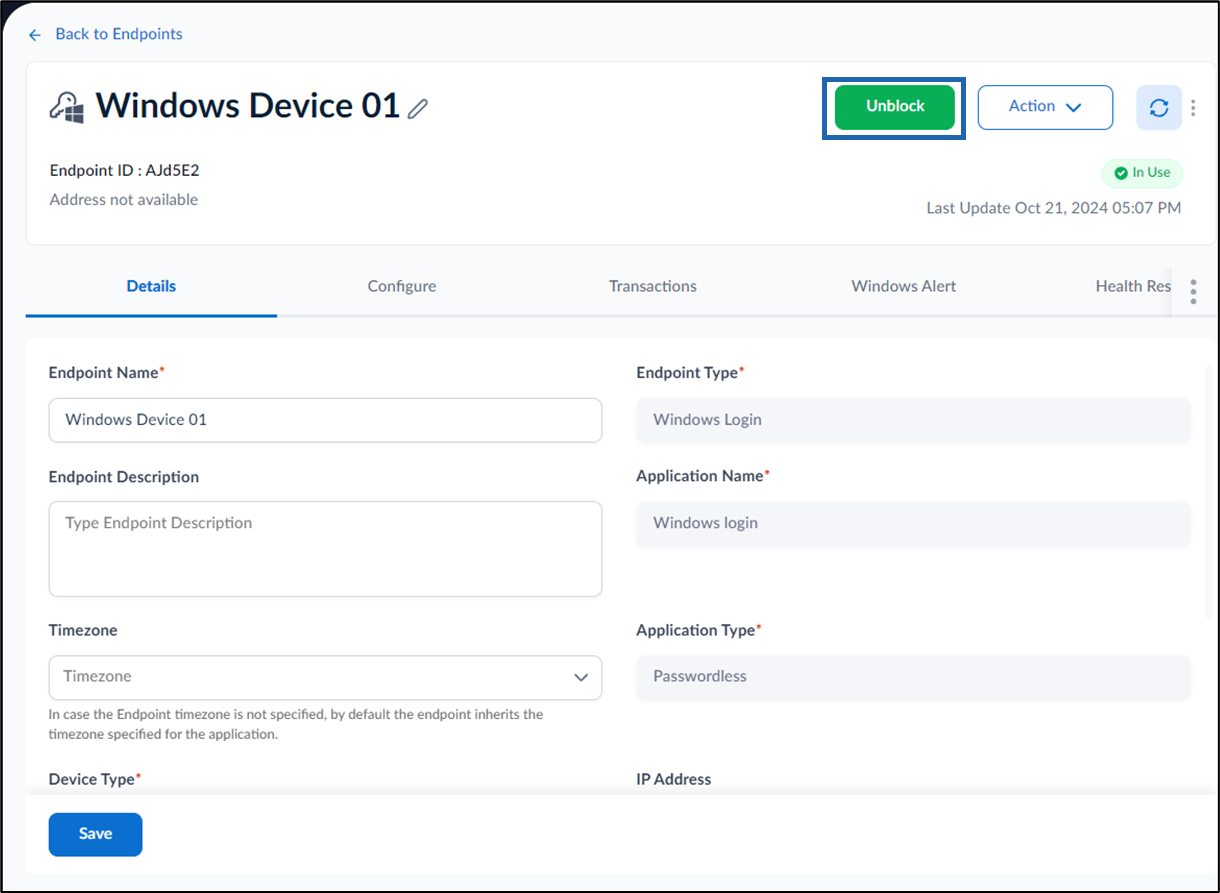Click the Address not available text
This screenshot has width=1220, height=893.
pyautogui.click(x=124, y=200)
